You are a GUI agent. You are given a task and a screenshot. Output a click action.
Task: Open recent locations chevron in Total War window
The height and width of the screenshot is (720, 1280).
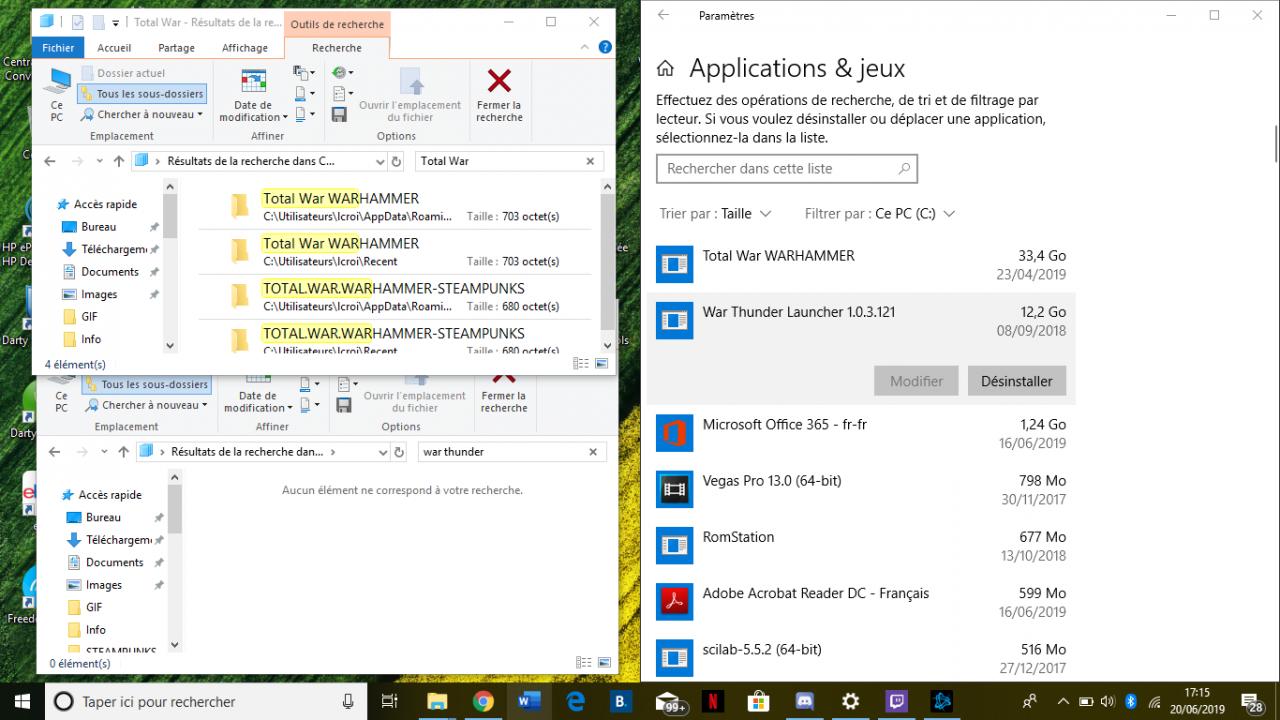99,161
